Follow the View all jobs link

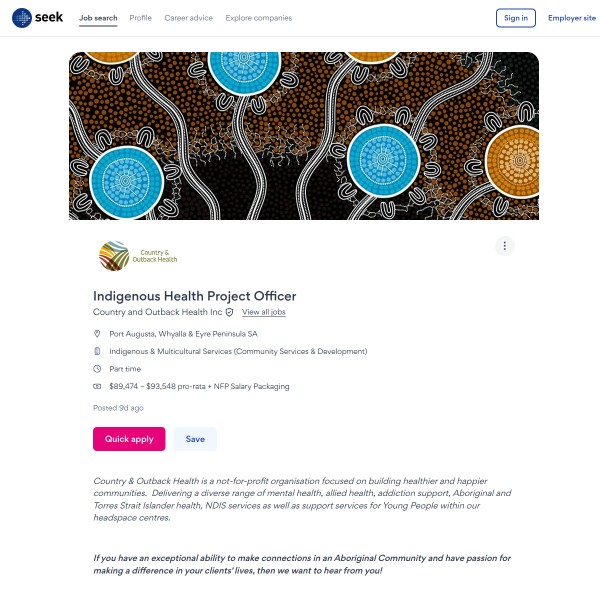(264, 313)
